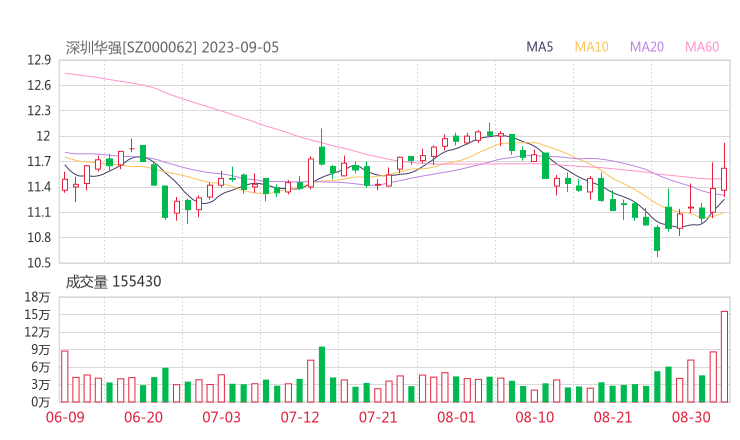Click the 11.7 price axis label
Image resolution: width=740 pixels, height=440 pixels.
(x=39, y=162)
